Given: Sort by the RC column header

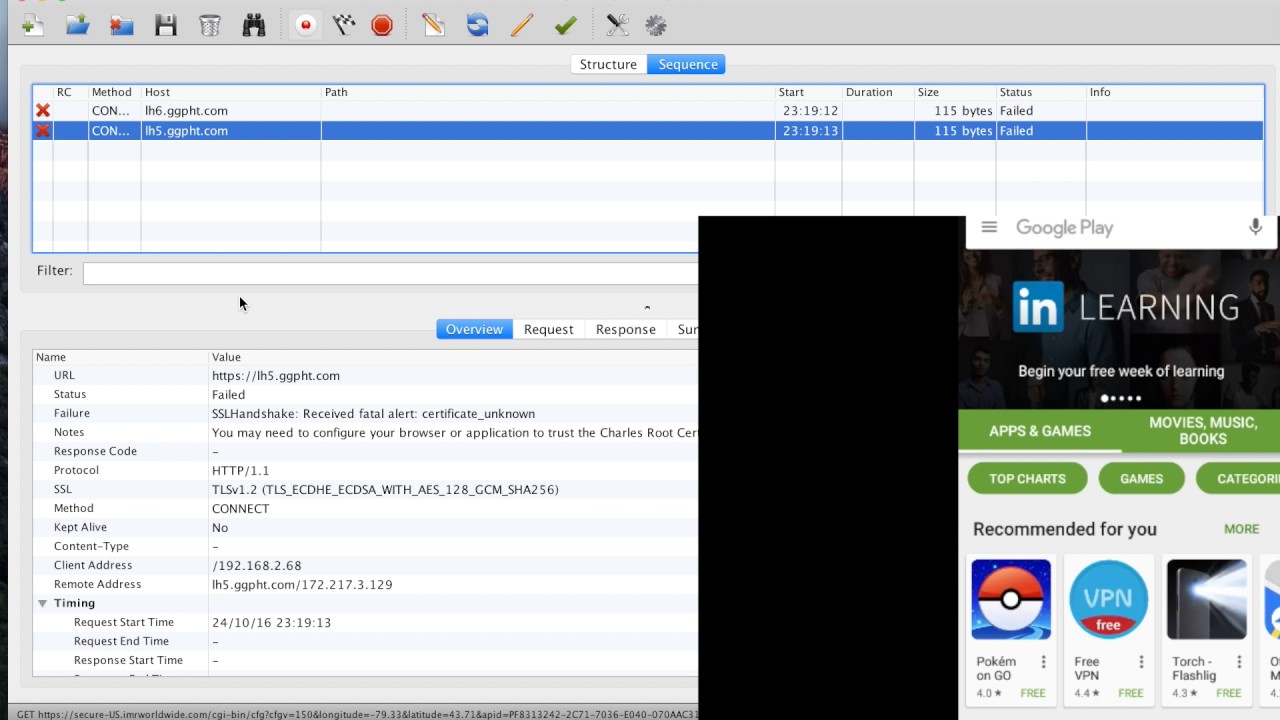Looking at the screenshot, I should click(69, 92).
